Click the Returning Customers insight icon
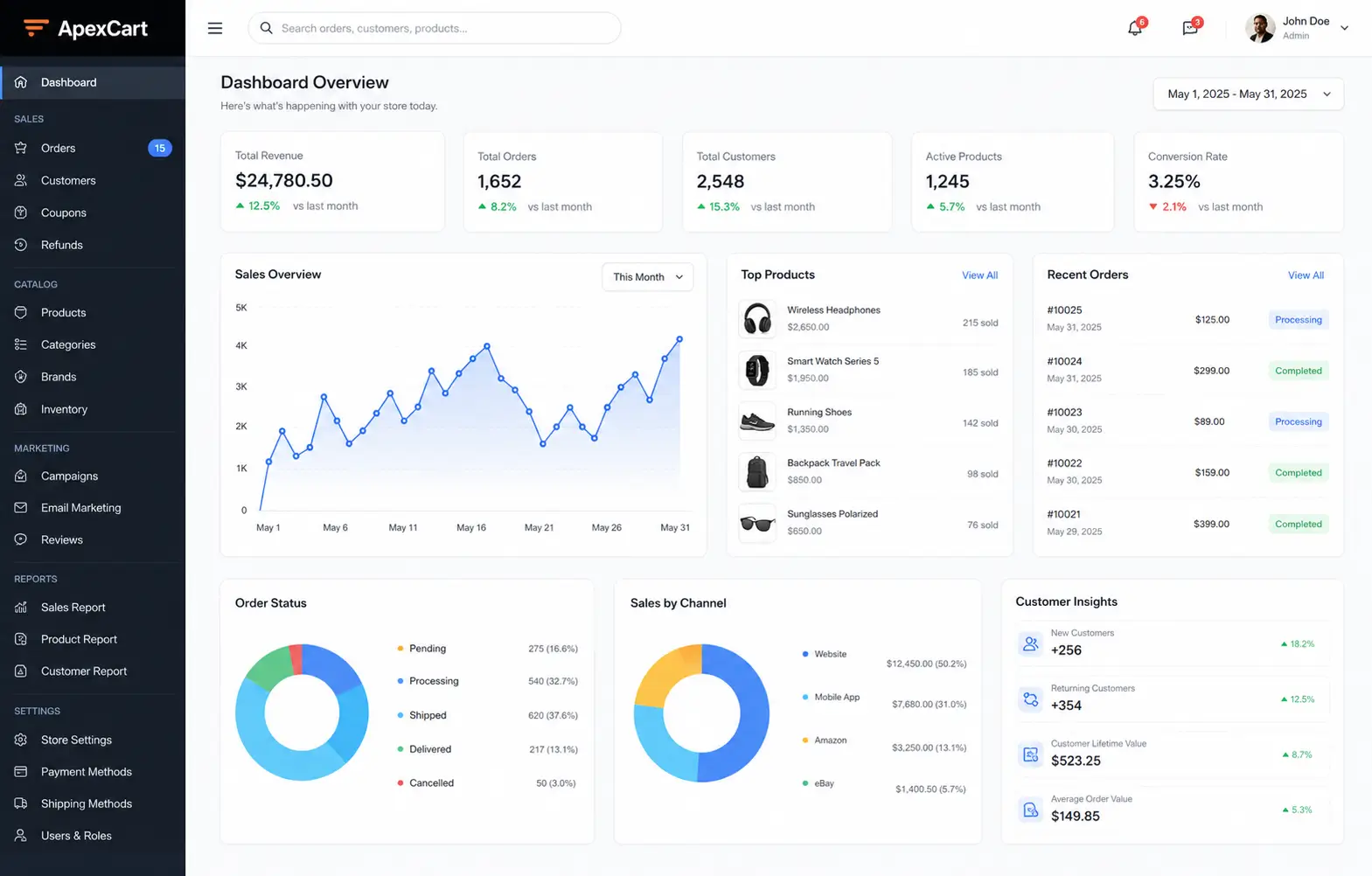The image size is (1372, 876). click(1030, 699)
